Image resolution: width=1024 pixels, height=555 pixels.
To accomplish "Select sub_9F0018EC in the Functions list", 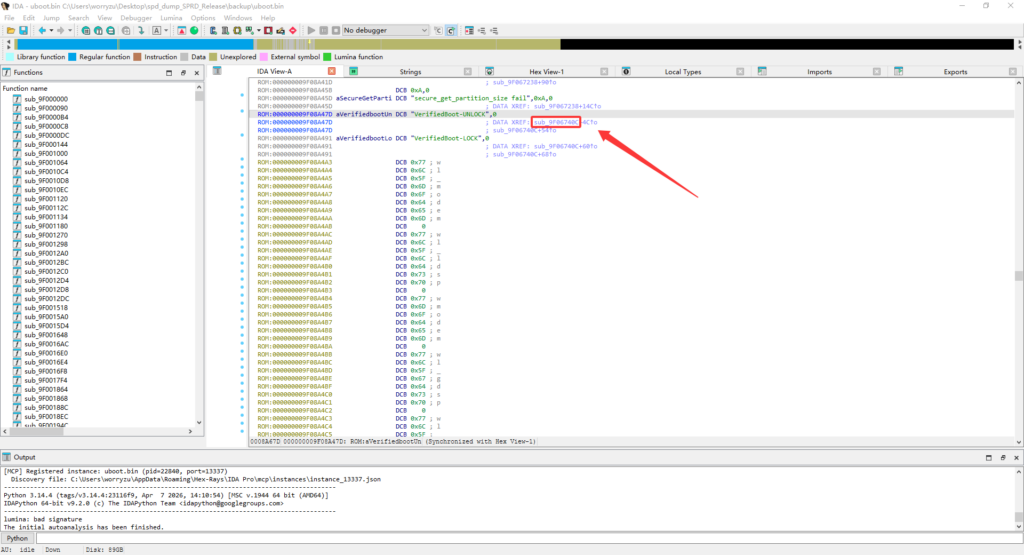I will point(46,417).
